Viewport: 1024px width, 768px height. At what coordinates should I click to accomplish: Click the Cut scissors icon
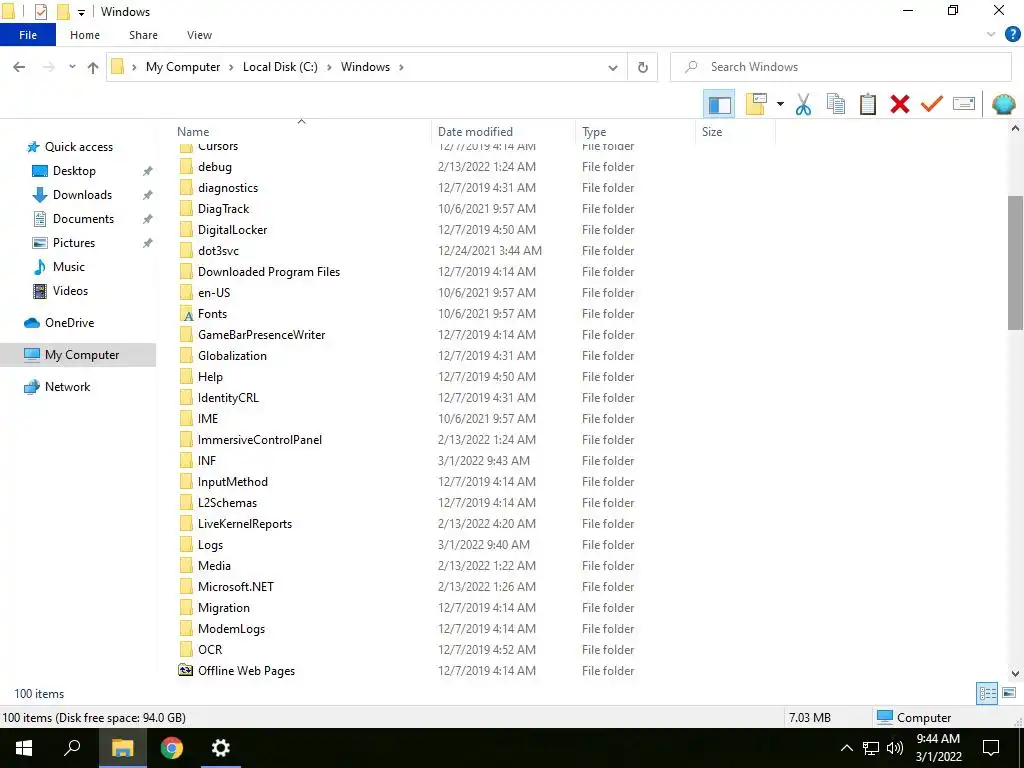(803, 104)
